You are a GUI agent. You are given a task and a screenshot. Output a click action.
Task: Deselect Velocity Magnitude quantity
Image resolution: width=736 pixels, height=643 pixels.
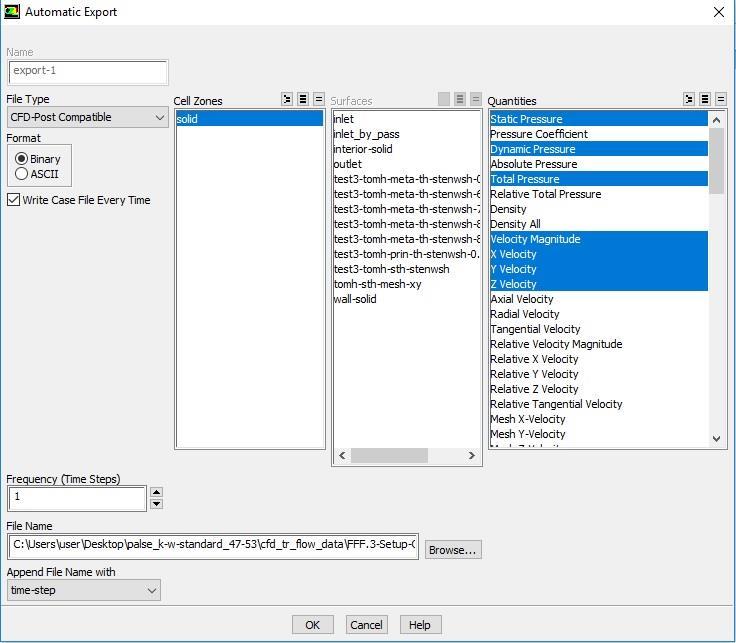click(x=599, y=239)
